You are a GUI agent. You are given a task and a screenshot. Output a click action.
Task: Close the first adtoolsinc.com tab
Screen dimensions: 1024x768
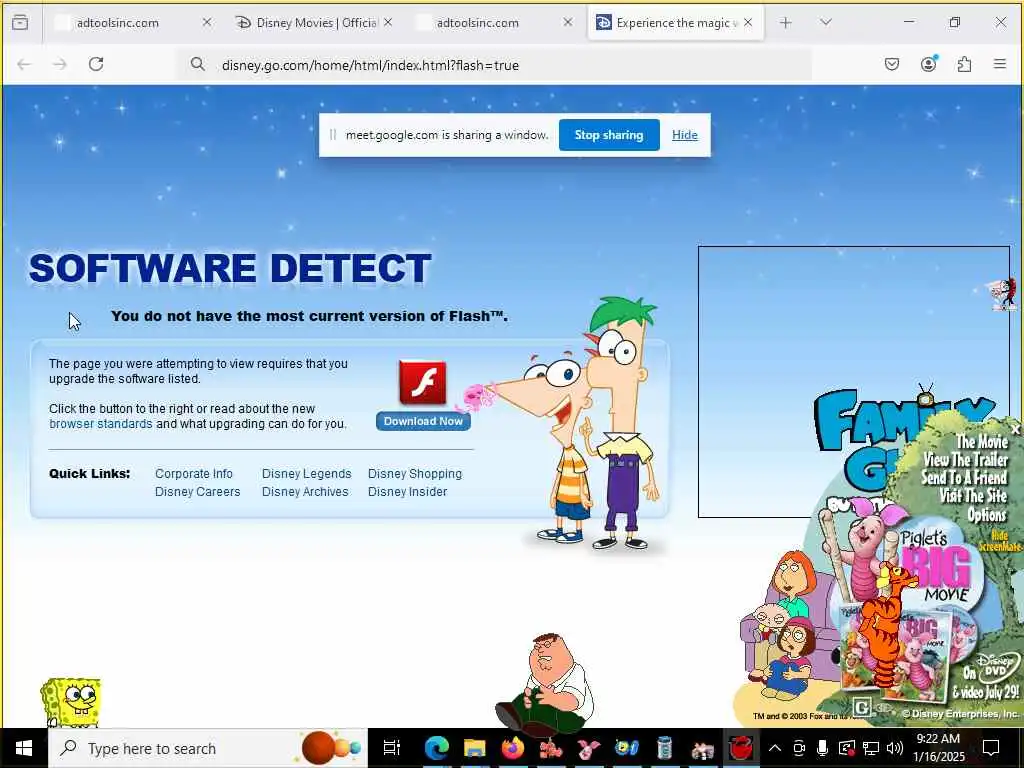(207, 22)
